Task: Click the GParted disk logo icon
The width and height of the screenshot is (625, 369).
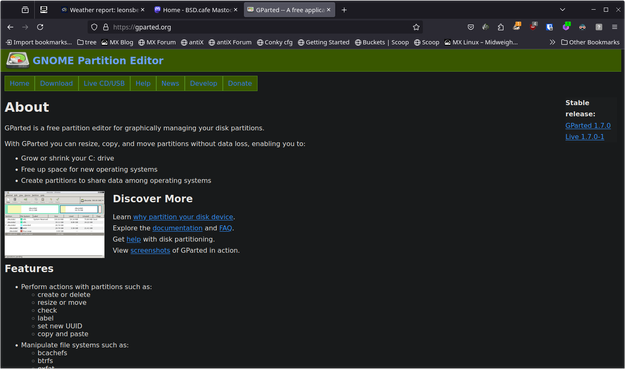Action: (x=18, y=60)
